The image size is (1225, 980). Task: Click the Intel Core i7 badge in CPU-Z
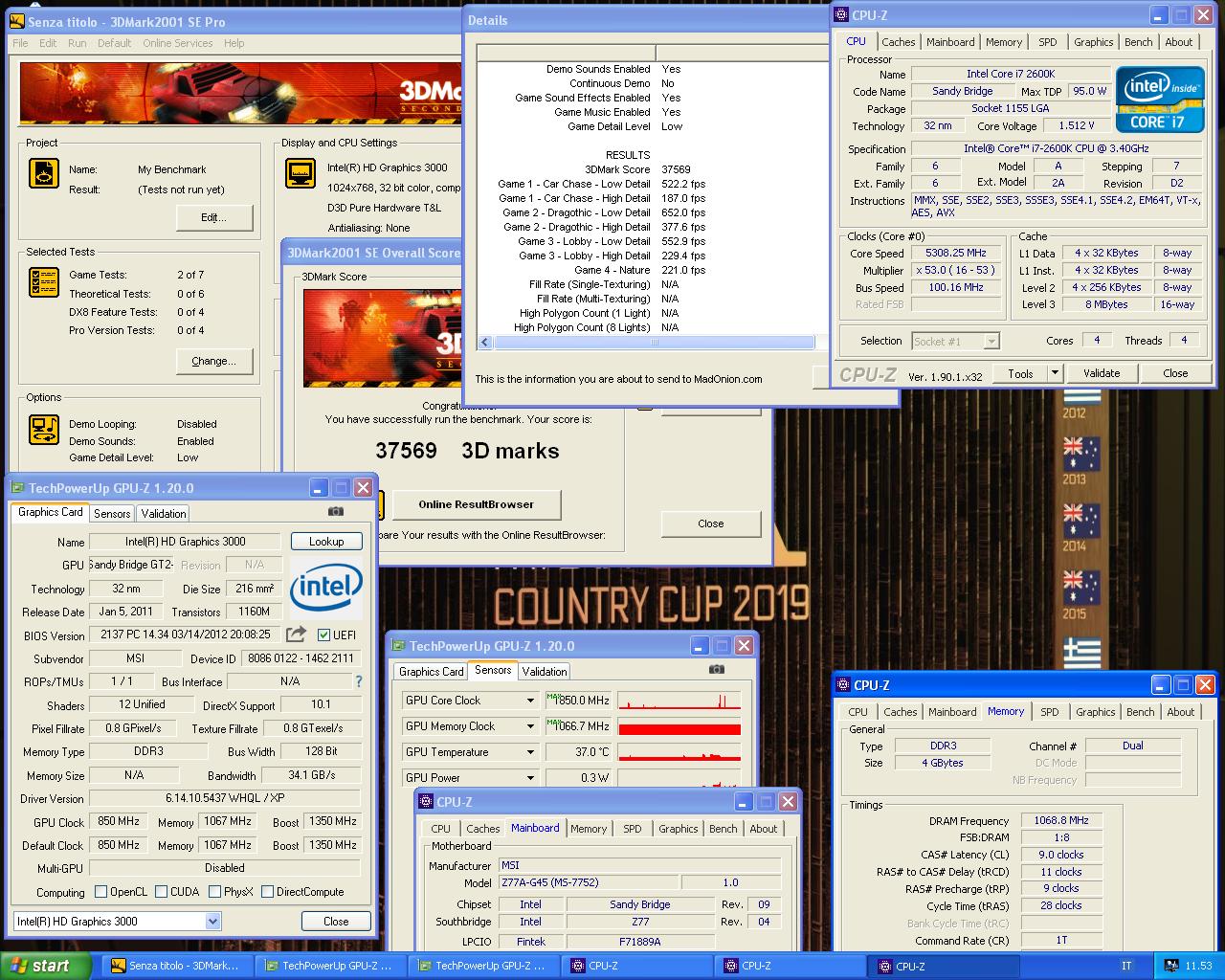(x=1161, y=100)
